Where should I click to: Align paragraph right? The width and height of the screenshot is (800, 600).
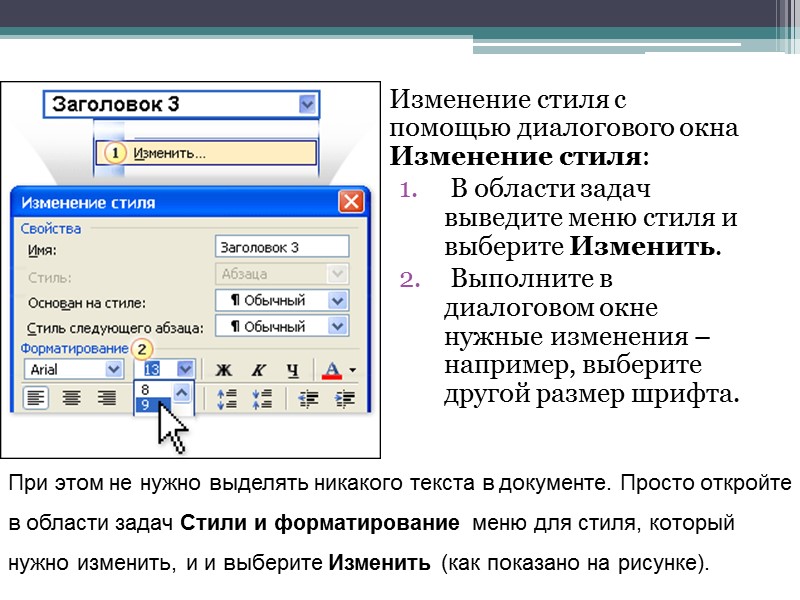pyautogui.click(x=107, y=397)
